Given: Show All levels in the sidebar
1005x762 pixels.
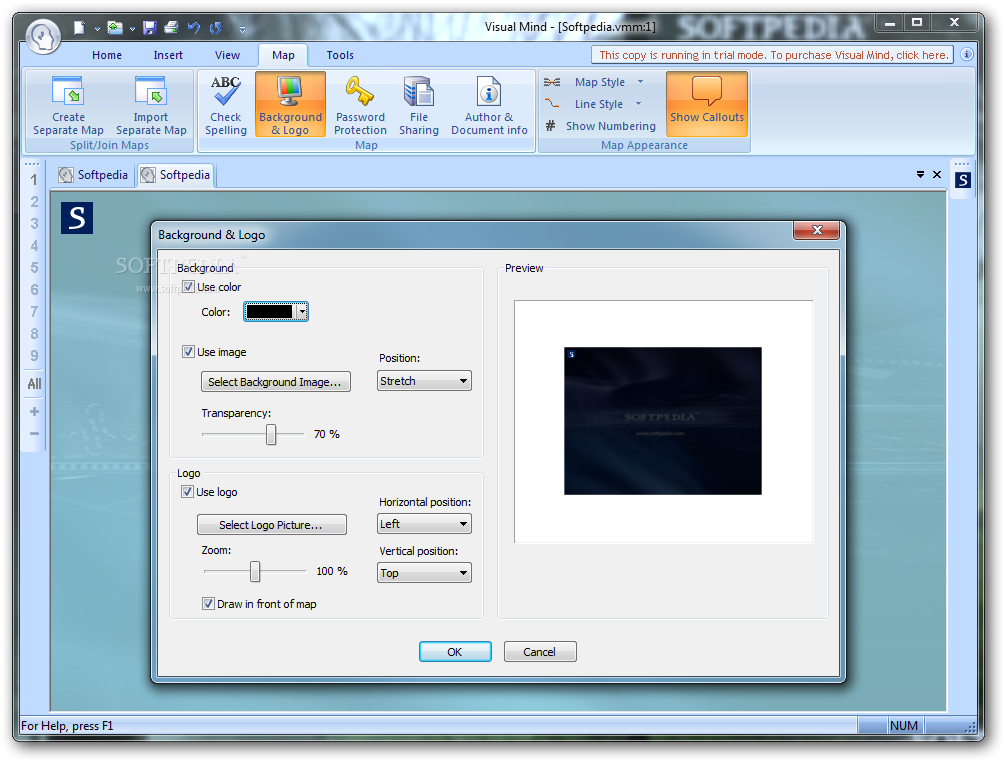Looking at the screenshot, I should tap(34, 384).
